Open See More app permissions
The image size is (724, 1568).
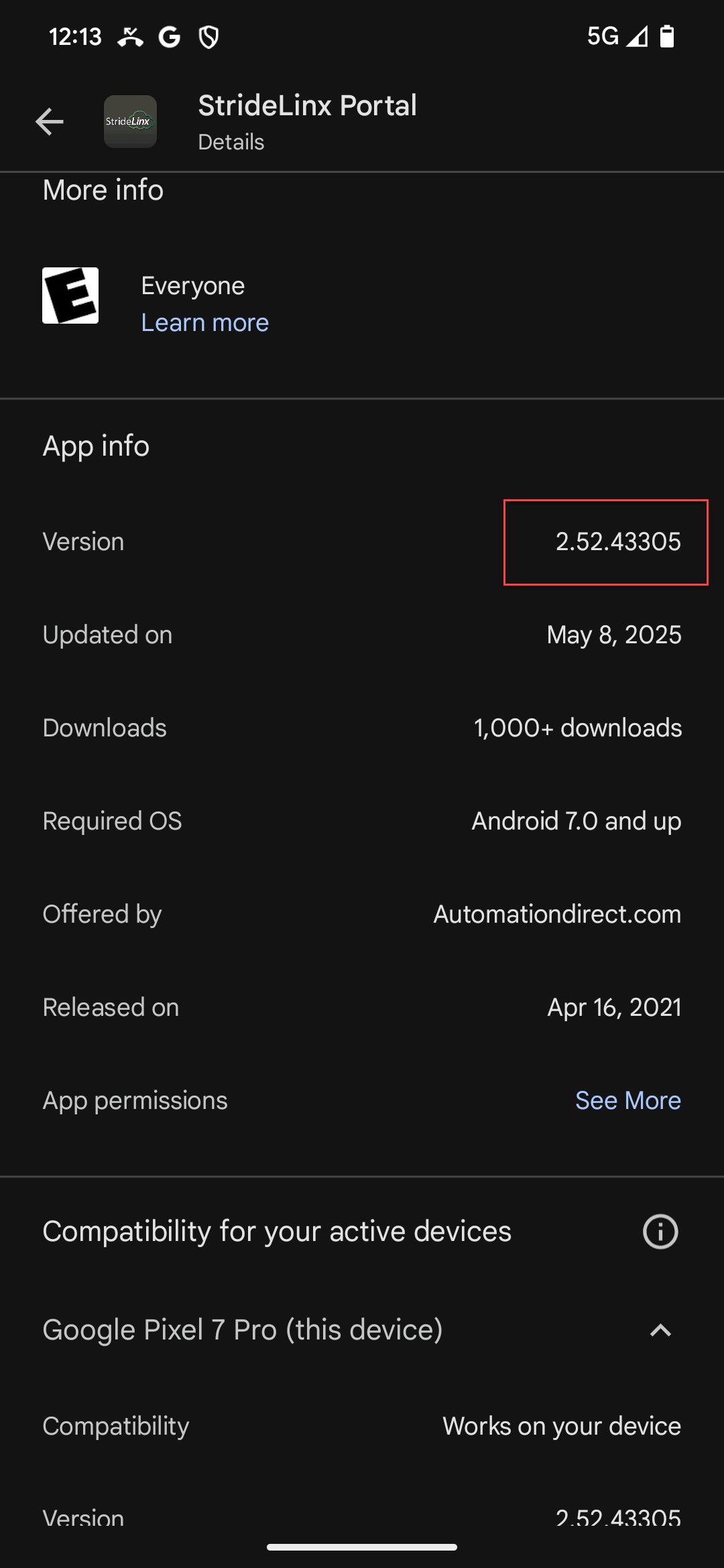point(628,1100)
